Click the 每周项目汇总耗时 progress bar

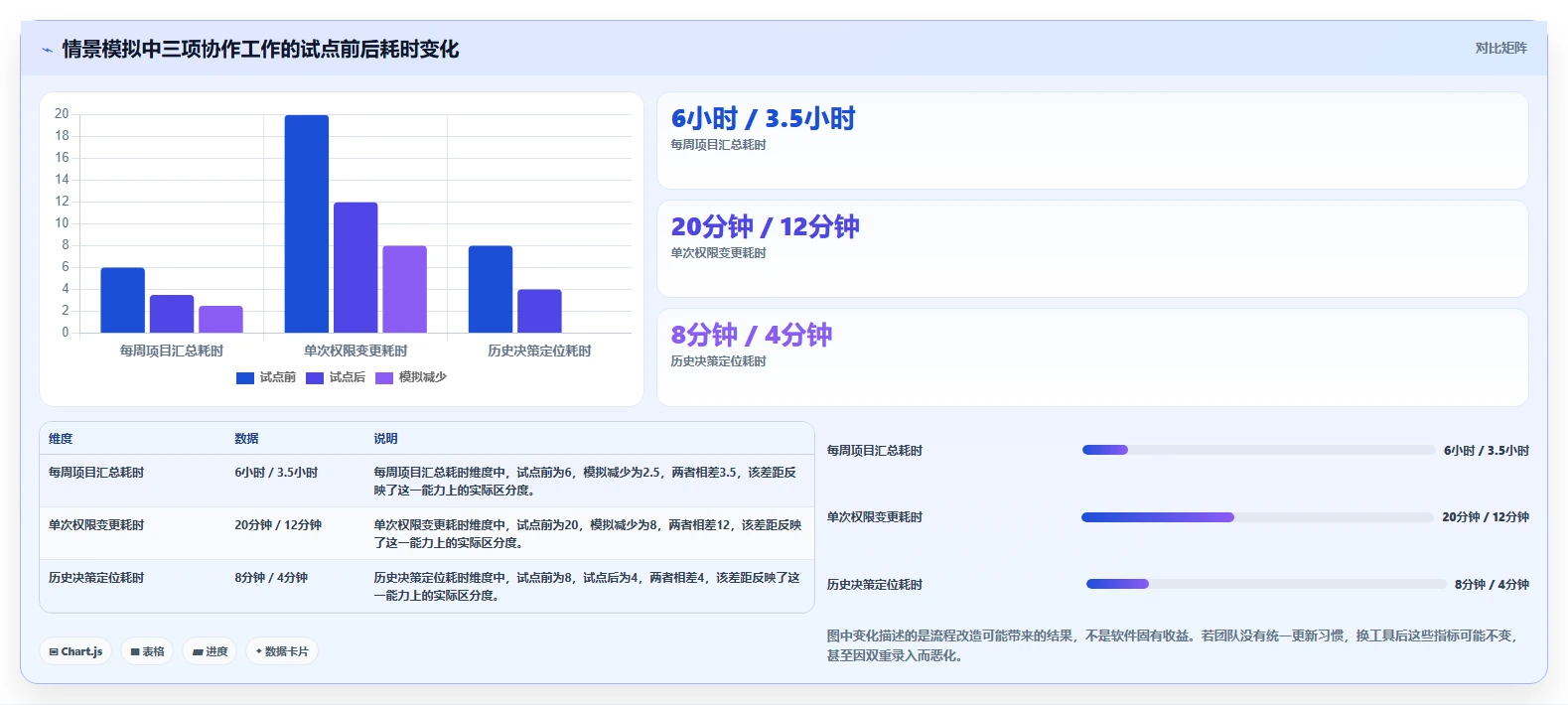pos(1258,450)
